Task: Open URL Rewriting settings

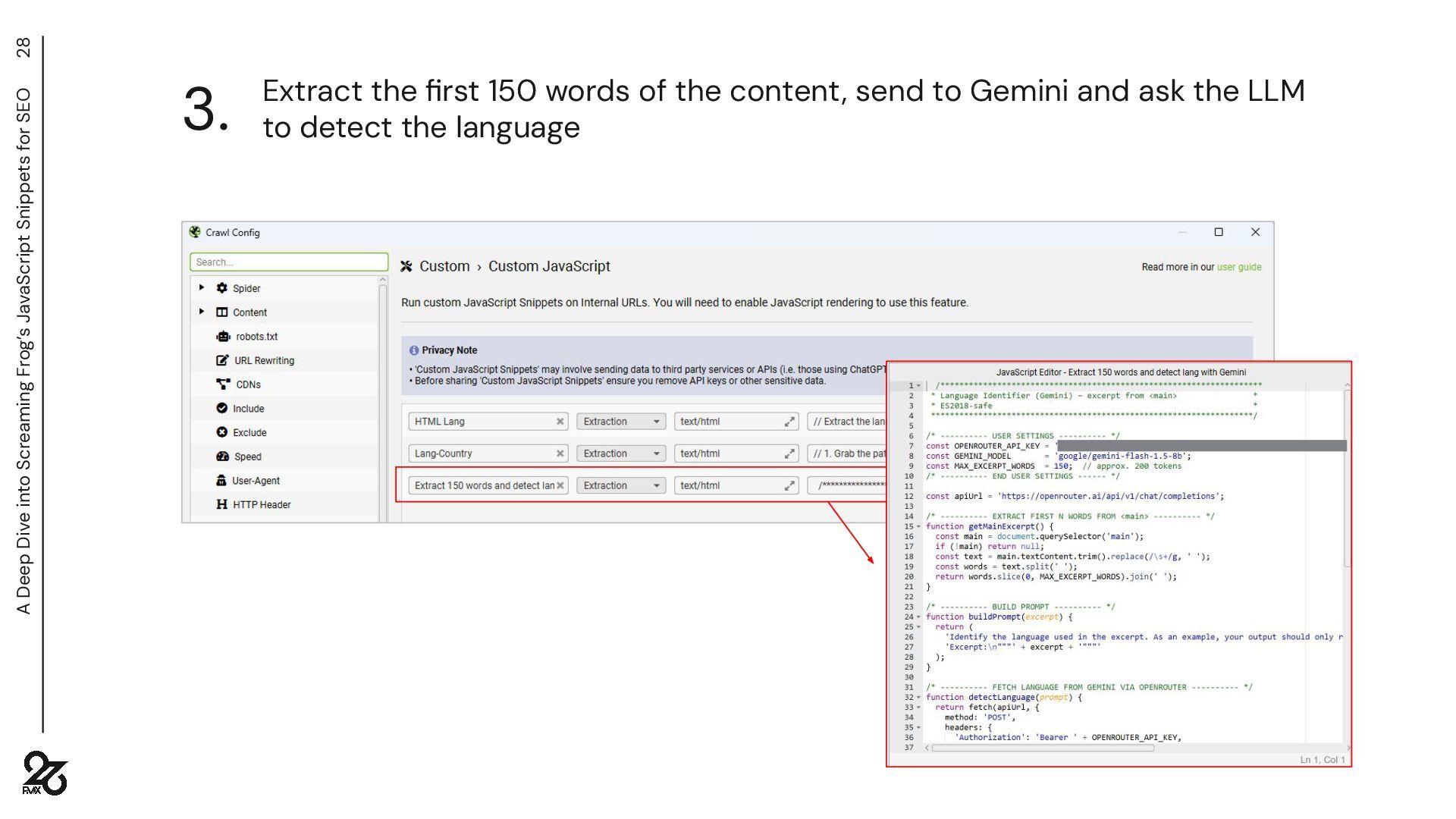Action: 264,360
